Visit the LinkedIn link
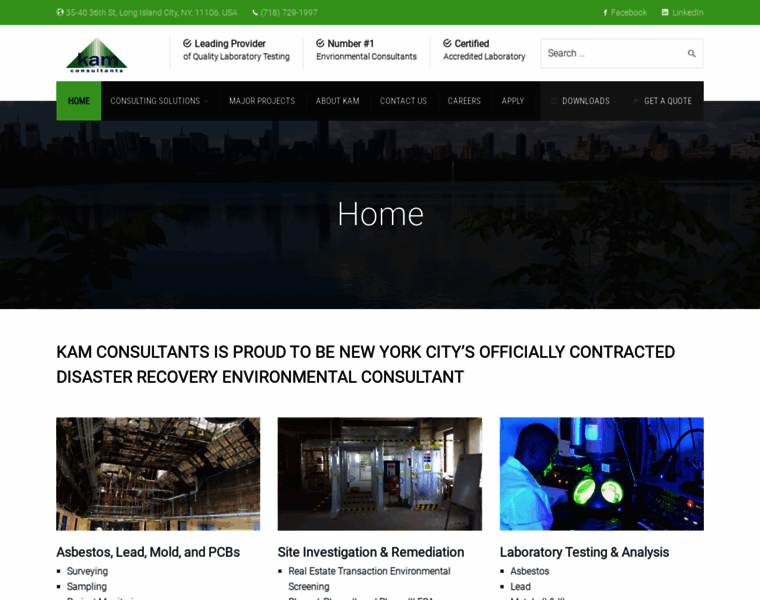This screenshot has width=760, height=600. tap(687, 13)
